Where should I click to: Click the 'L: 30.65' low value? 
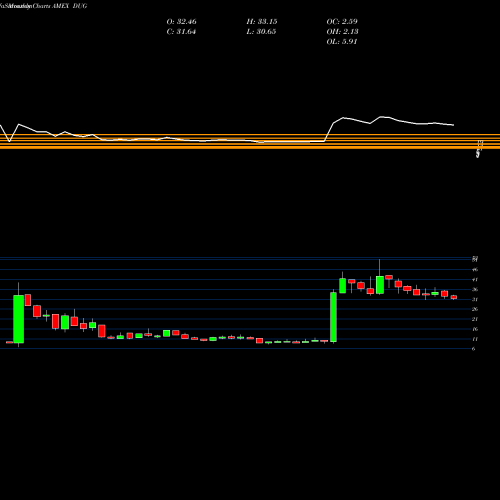coord(261,32)
